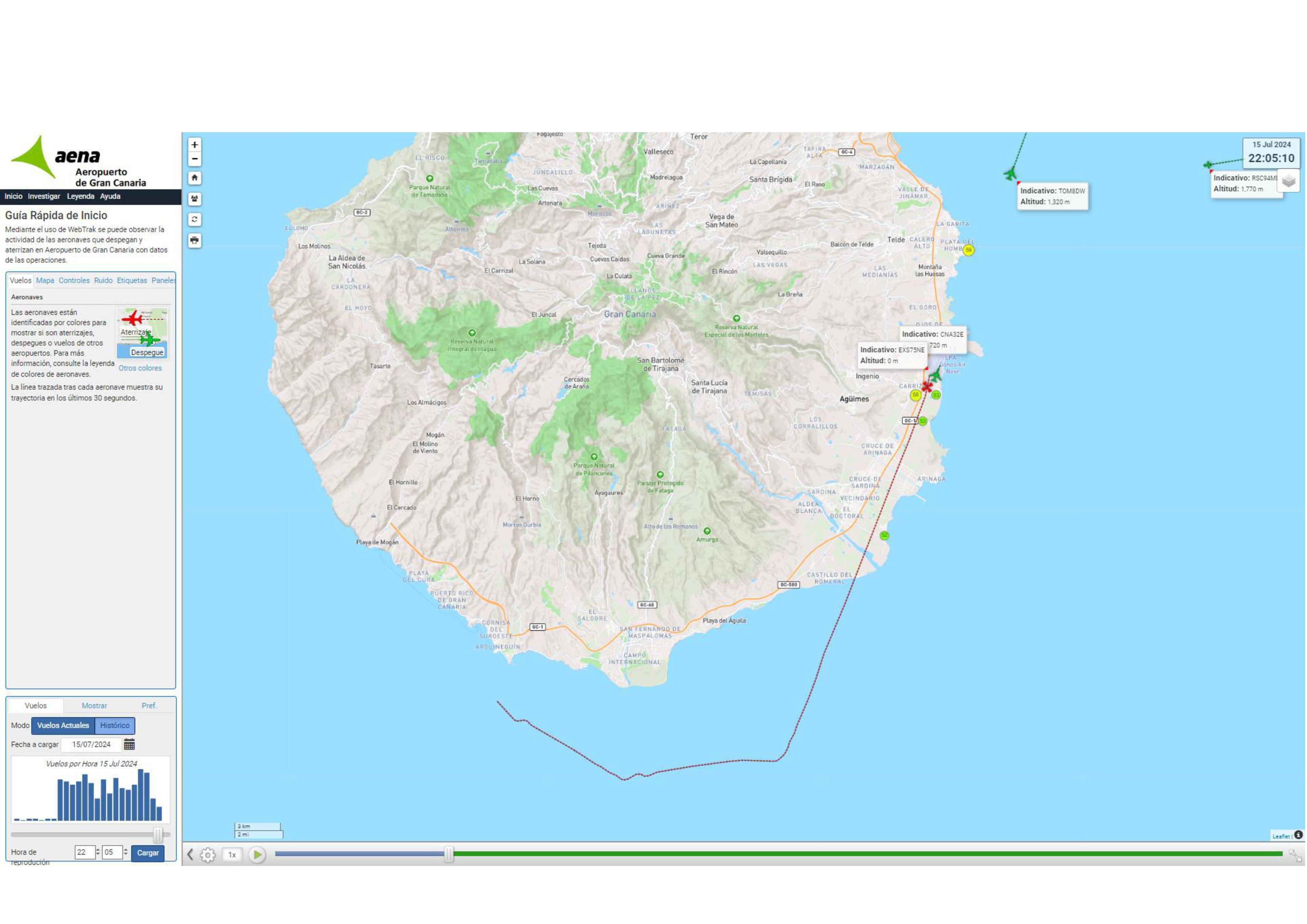Open the 1x playback speed selector
Viewport: 1307px width, 924px height.
(232, 855)
